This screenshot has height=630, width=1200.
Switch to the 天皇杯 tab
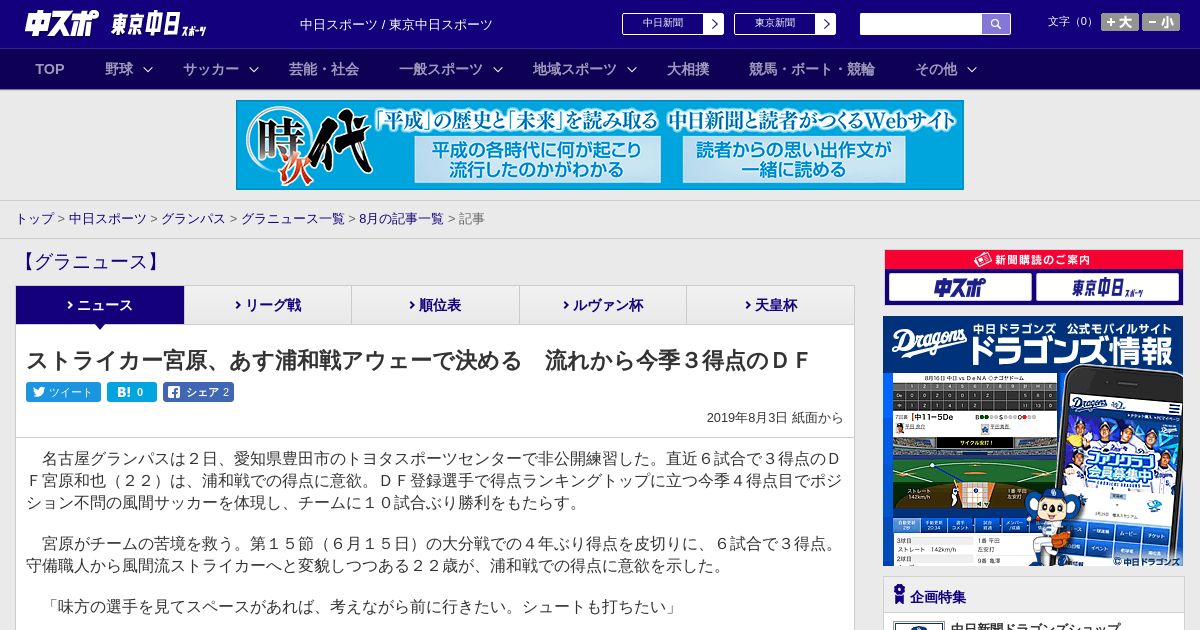(770, 305)
